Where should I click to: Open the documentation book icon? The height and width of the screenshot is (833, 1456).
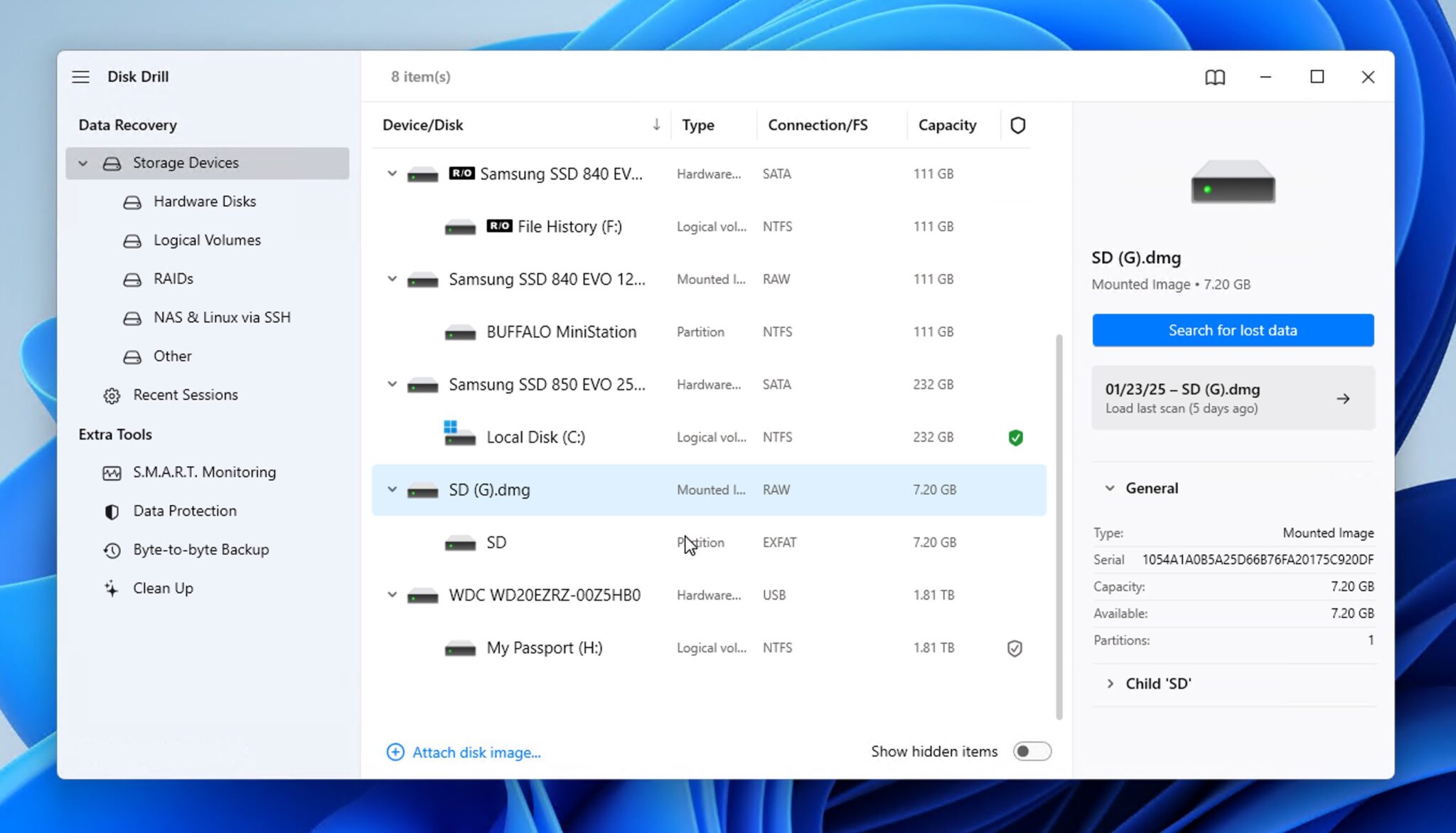1215,77
